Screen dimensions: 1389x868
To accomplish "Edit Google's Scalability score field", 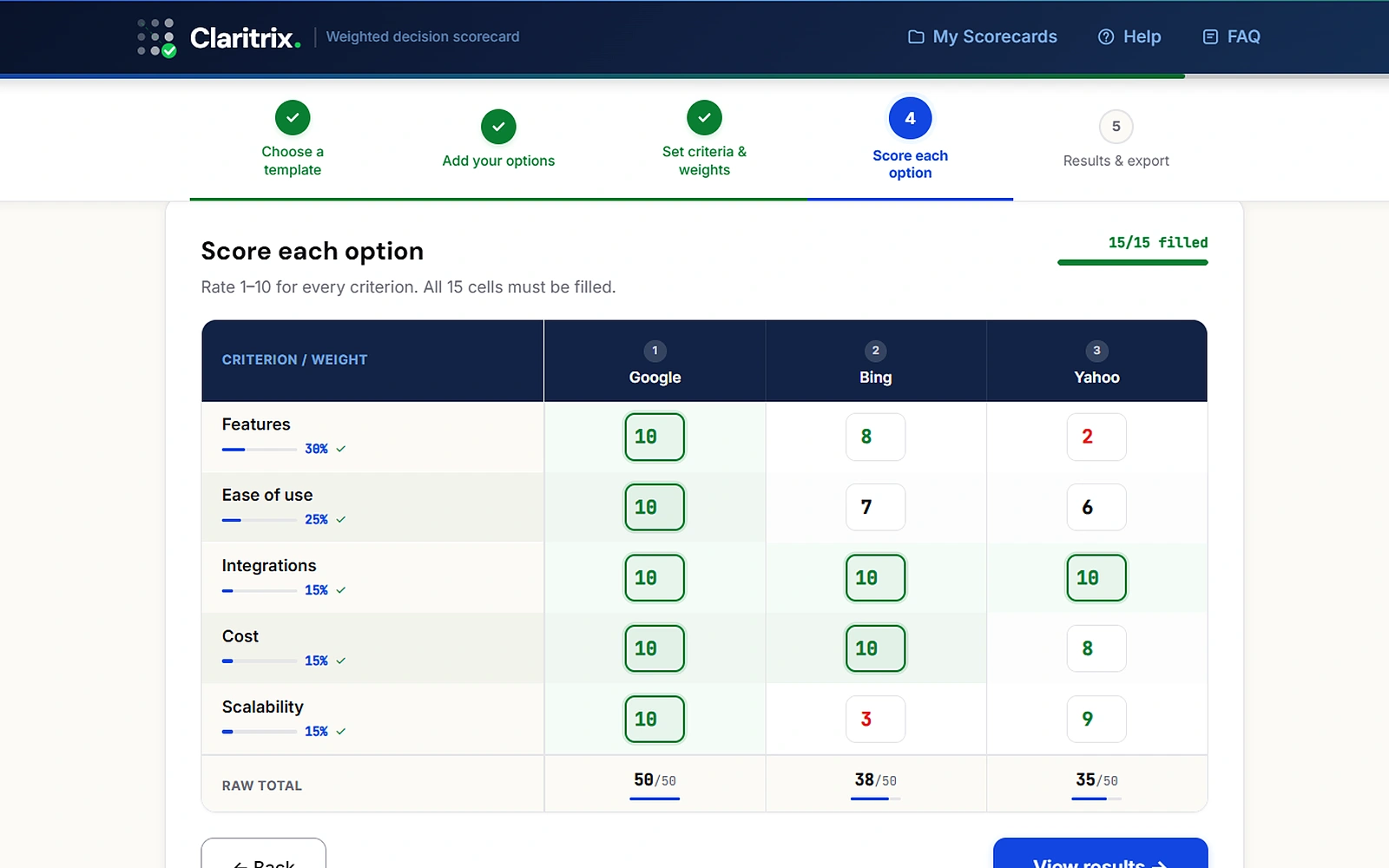I will point(655,719).
